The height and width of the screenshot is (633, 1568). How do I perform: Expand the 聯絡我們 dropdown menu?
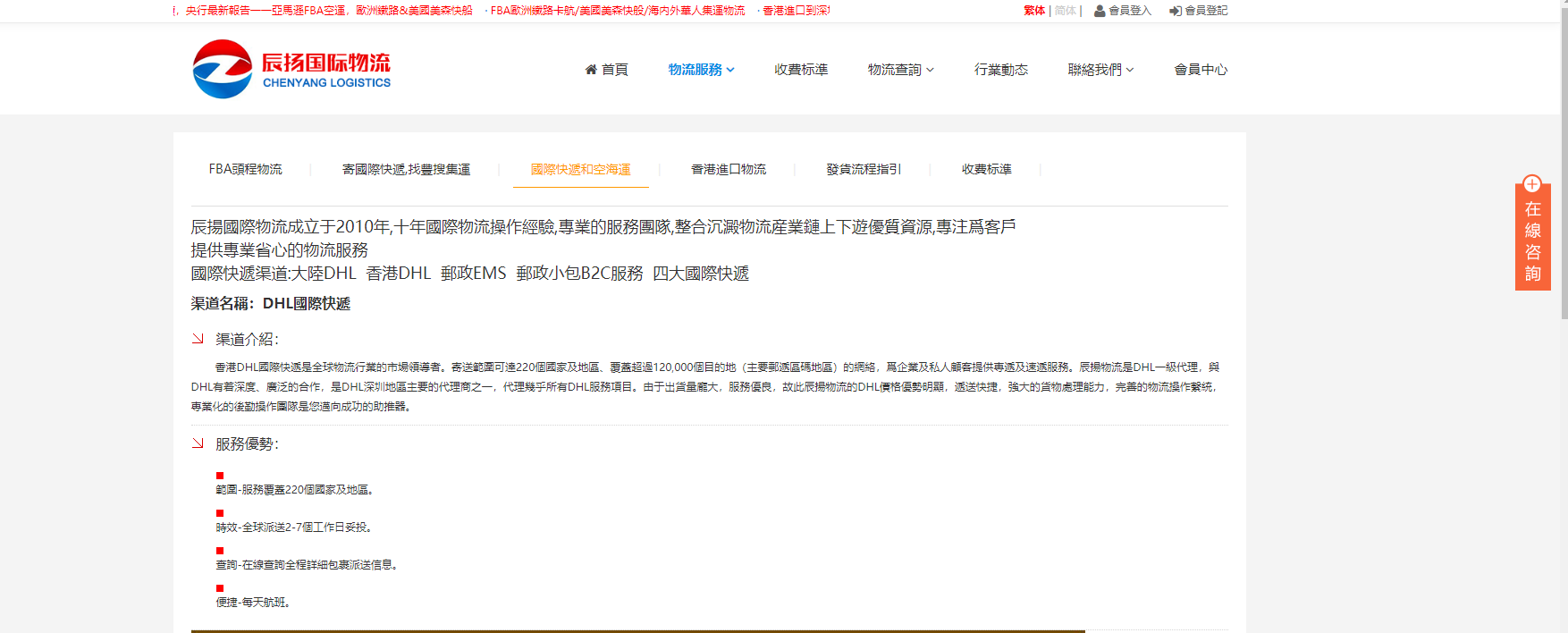tap(1100, 70)
